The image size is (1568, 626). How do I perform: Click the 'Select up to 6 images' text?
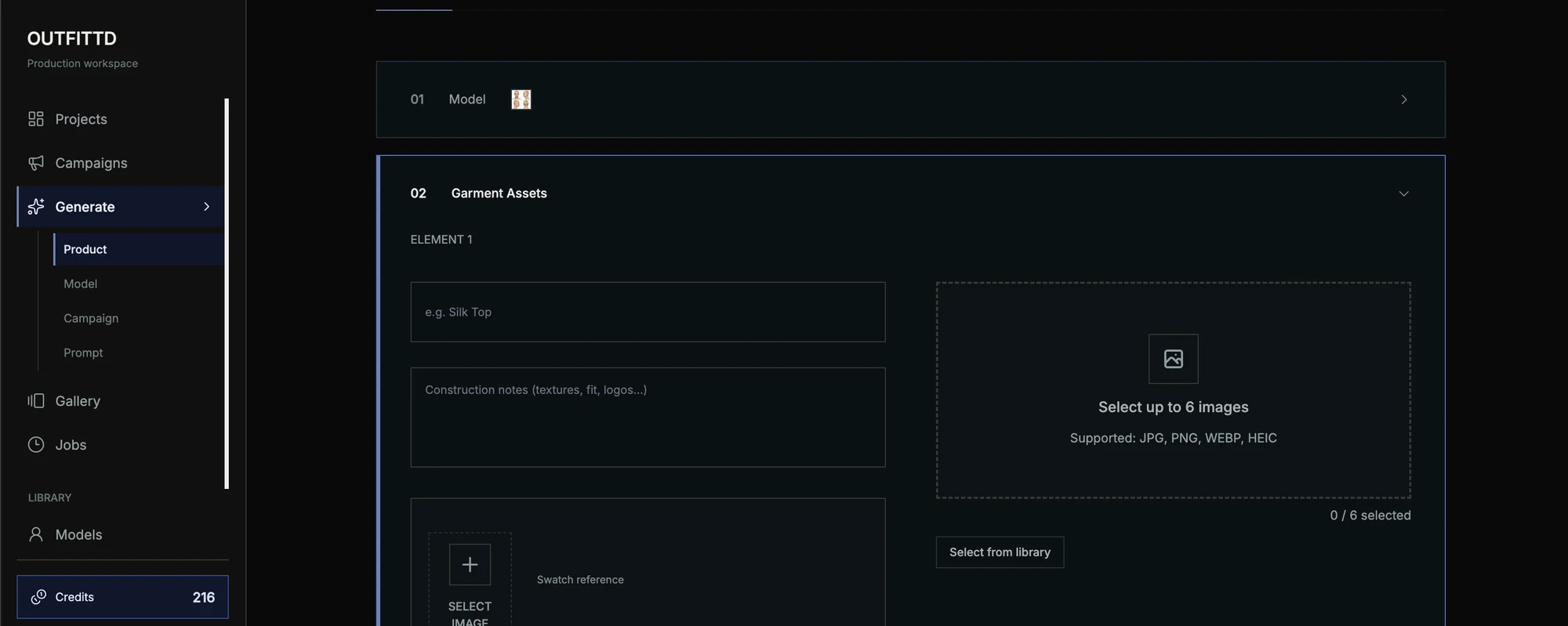(x=1174, y=407)
